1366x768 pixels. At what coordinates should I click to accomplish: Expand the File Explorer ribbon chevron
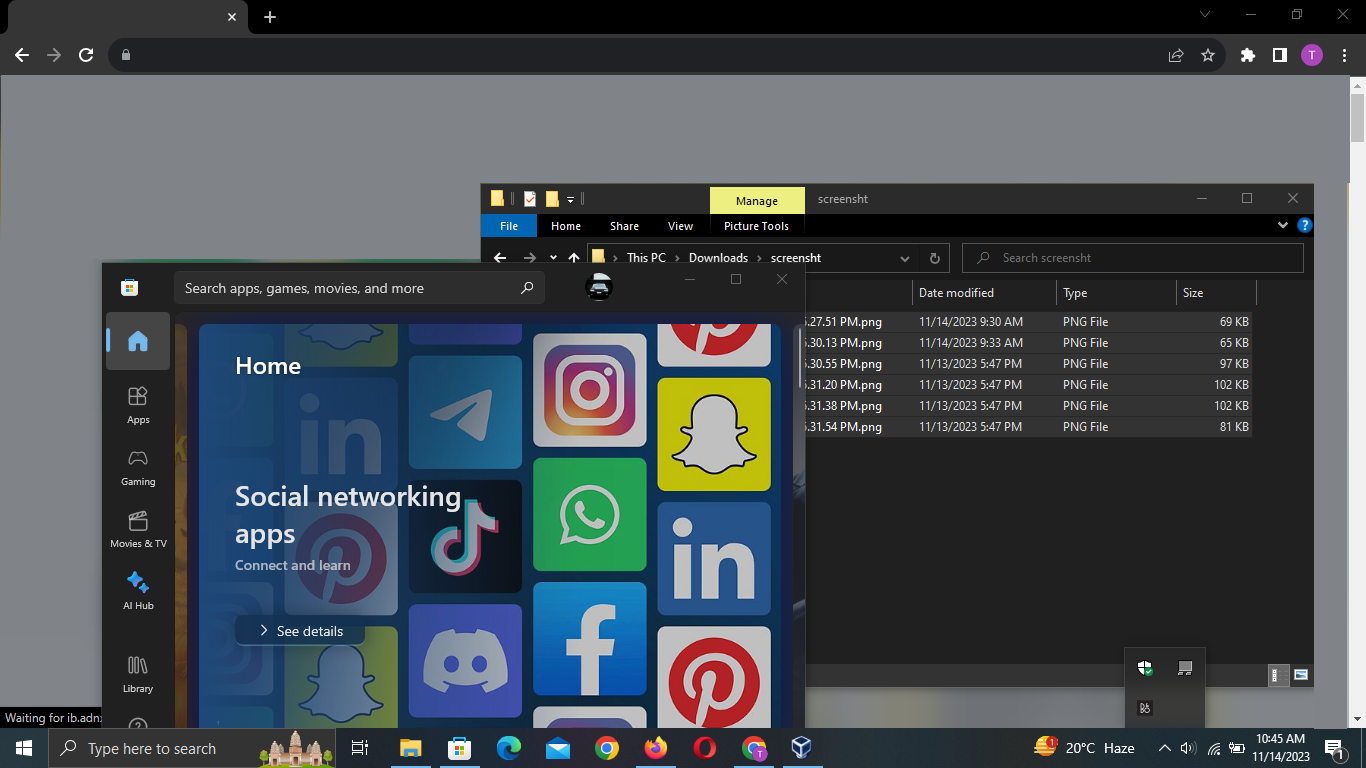(1283, 225)
